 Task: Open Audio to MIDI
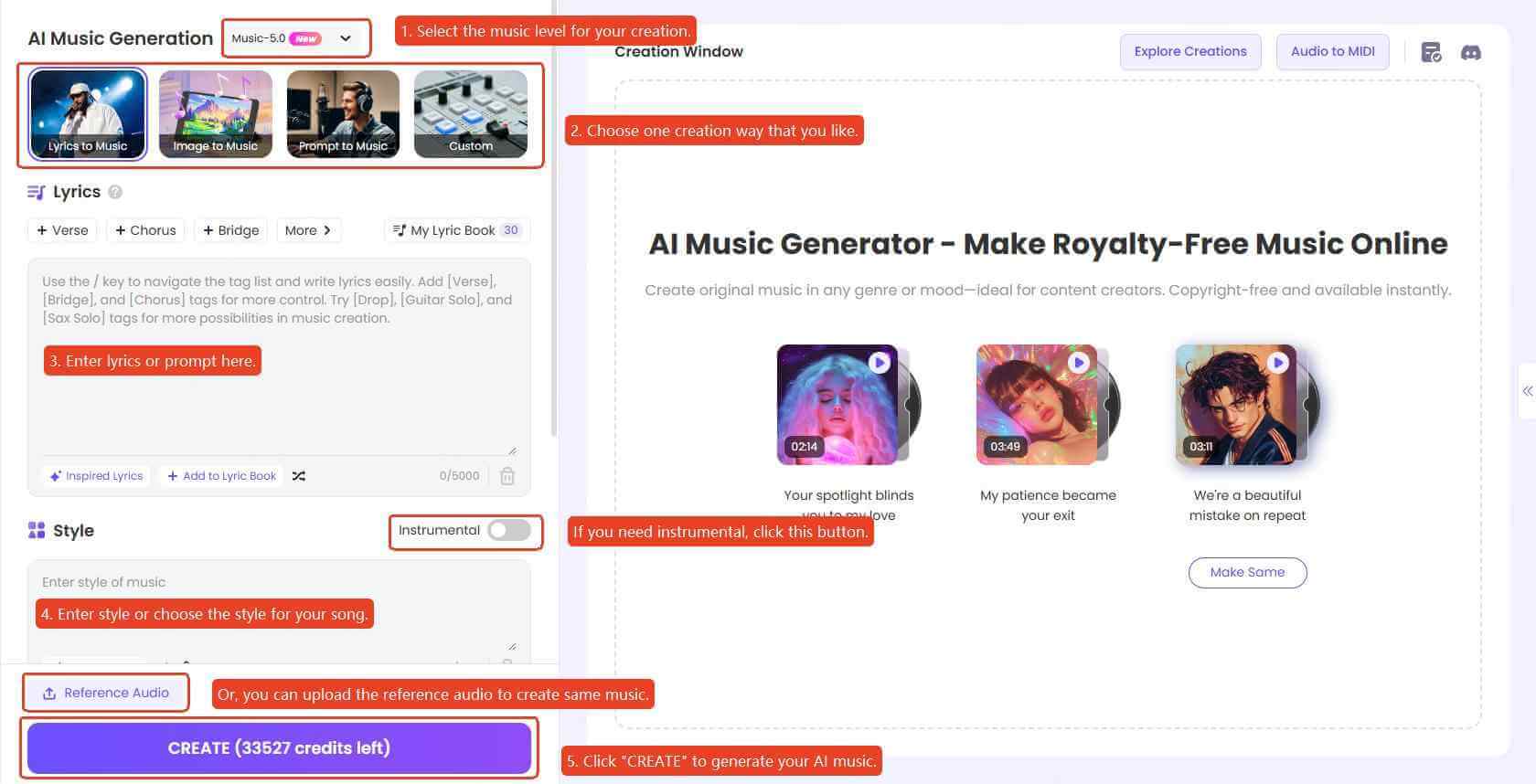click(x=1333, y=52)
